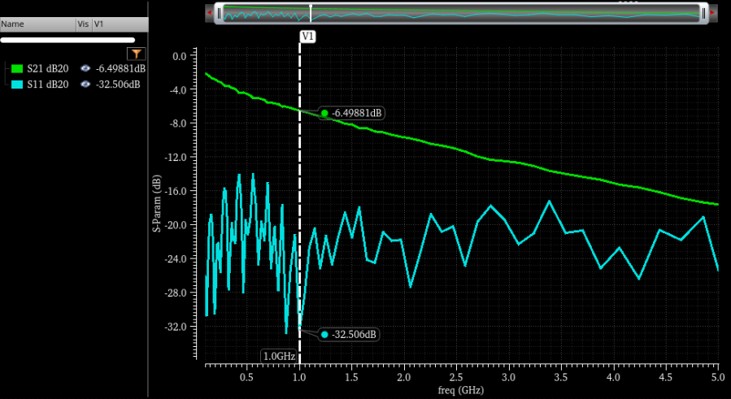Viewport: 731px width, 399px height.
Task: Click the 4.0 tick label on frequency axis
Action: 614,376
